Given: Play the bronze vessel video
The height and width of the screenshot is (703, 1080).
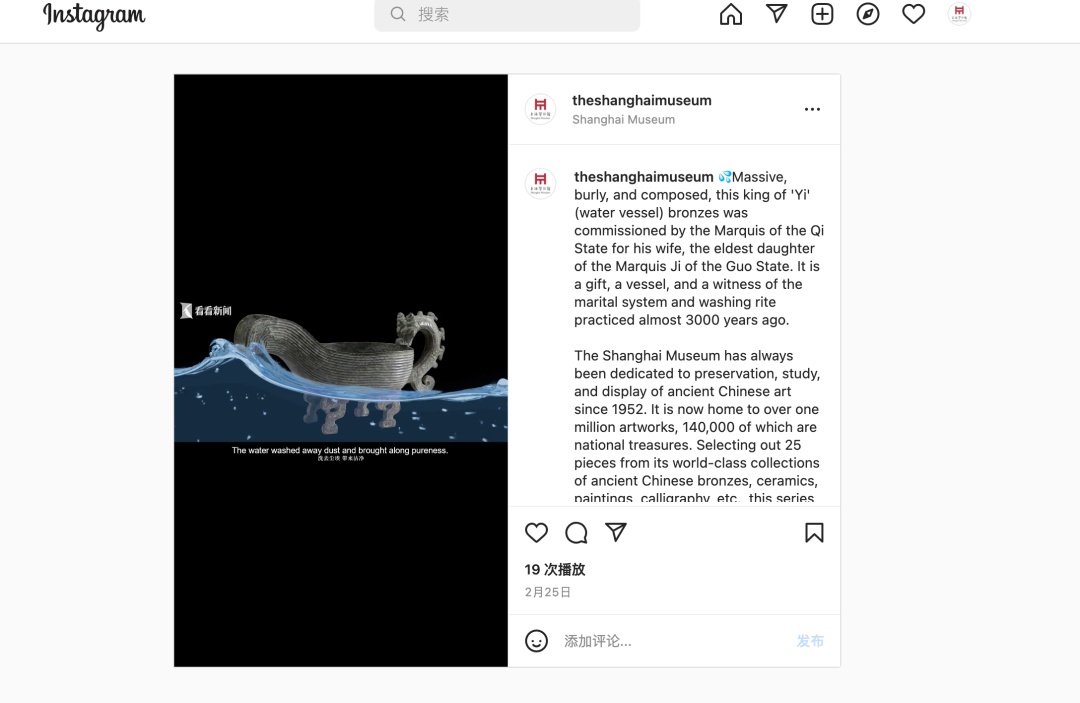Looking at the screenshot, I should [x=340, y=370].
